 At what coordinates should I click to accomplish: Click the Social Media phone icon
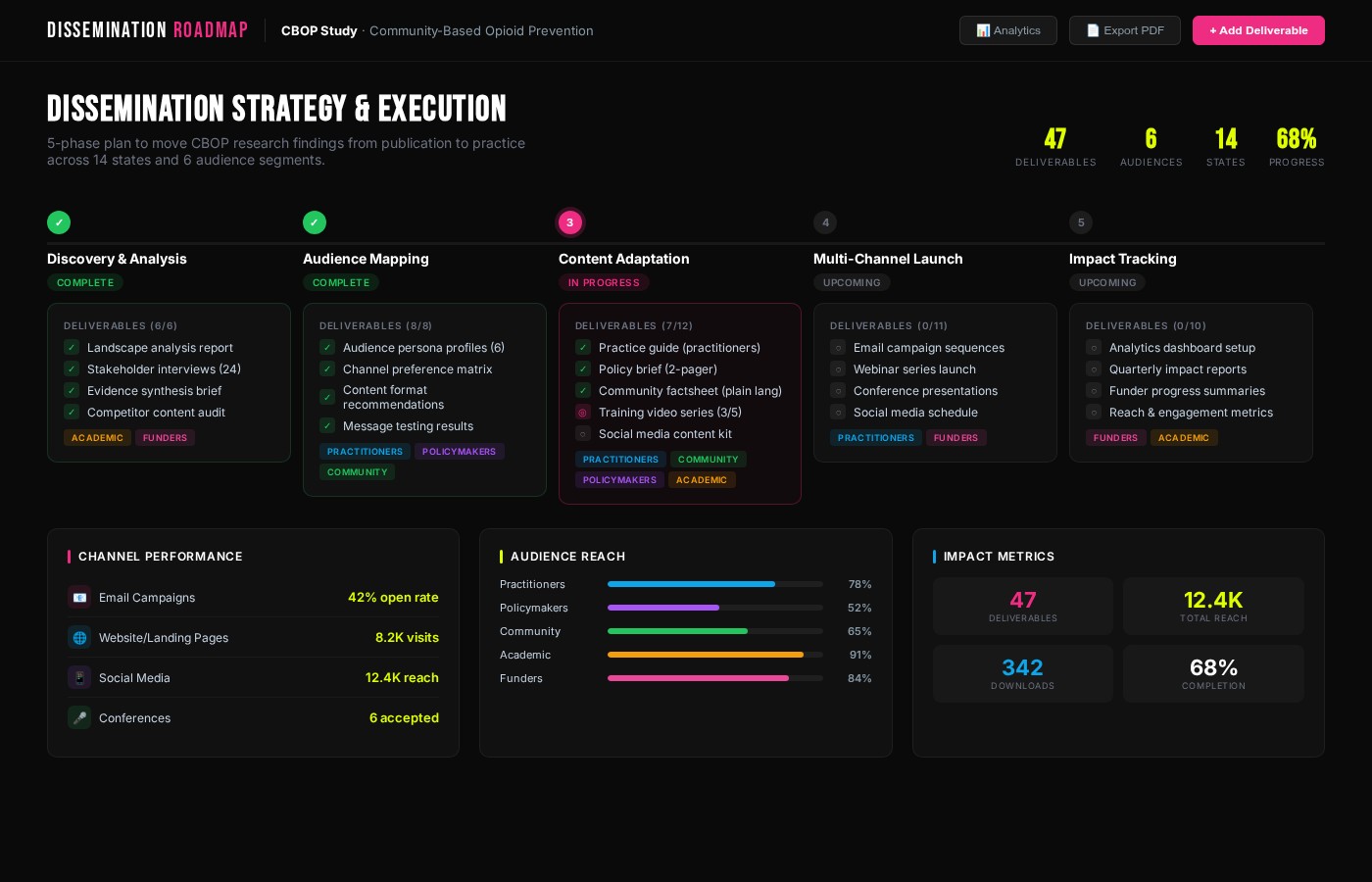click(79, 677)
